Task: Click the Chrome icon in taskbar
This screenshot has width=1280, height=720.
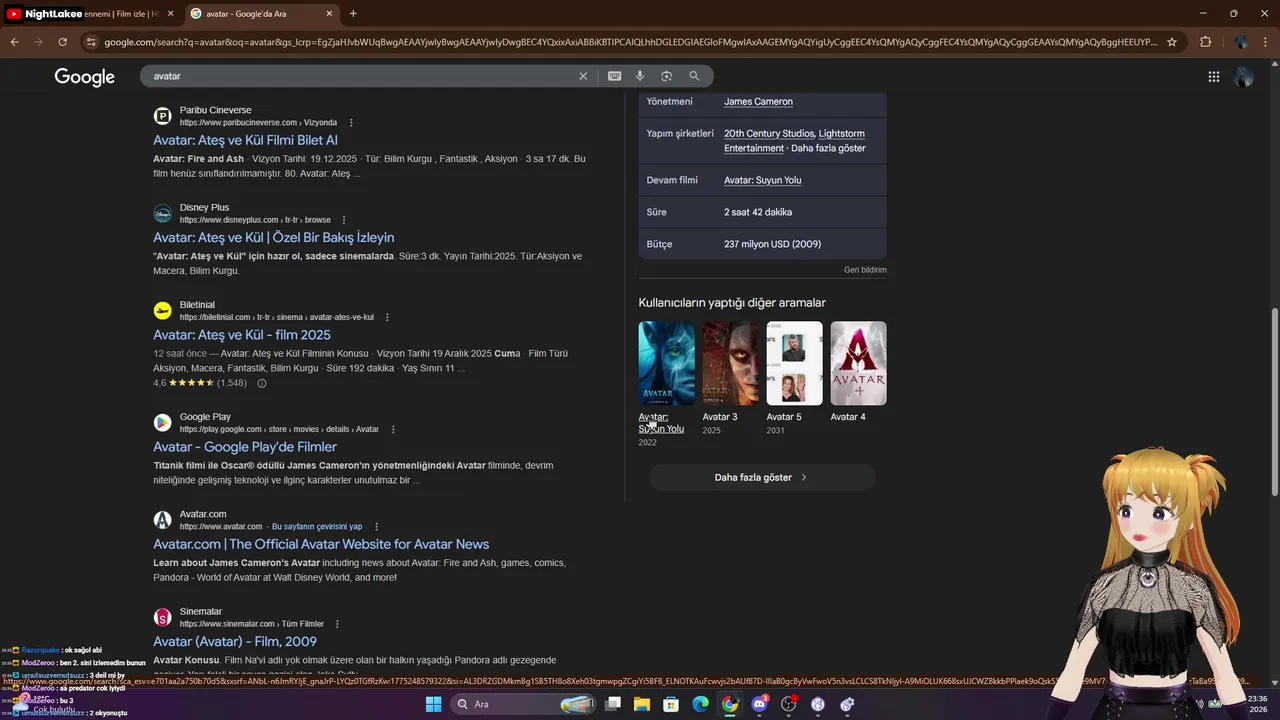Action: (730, 704)
